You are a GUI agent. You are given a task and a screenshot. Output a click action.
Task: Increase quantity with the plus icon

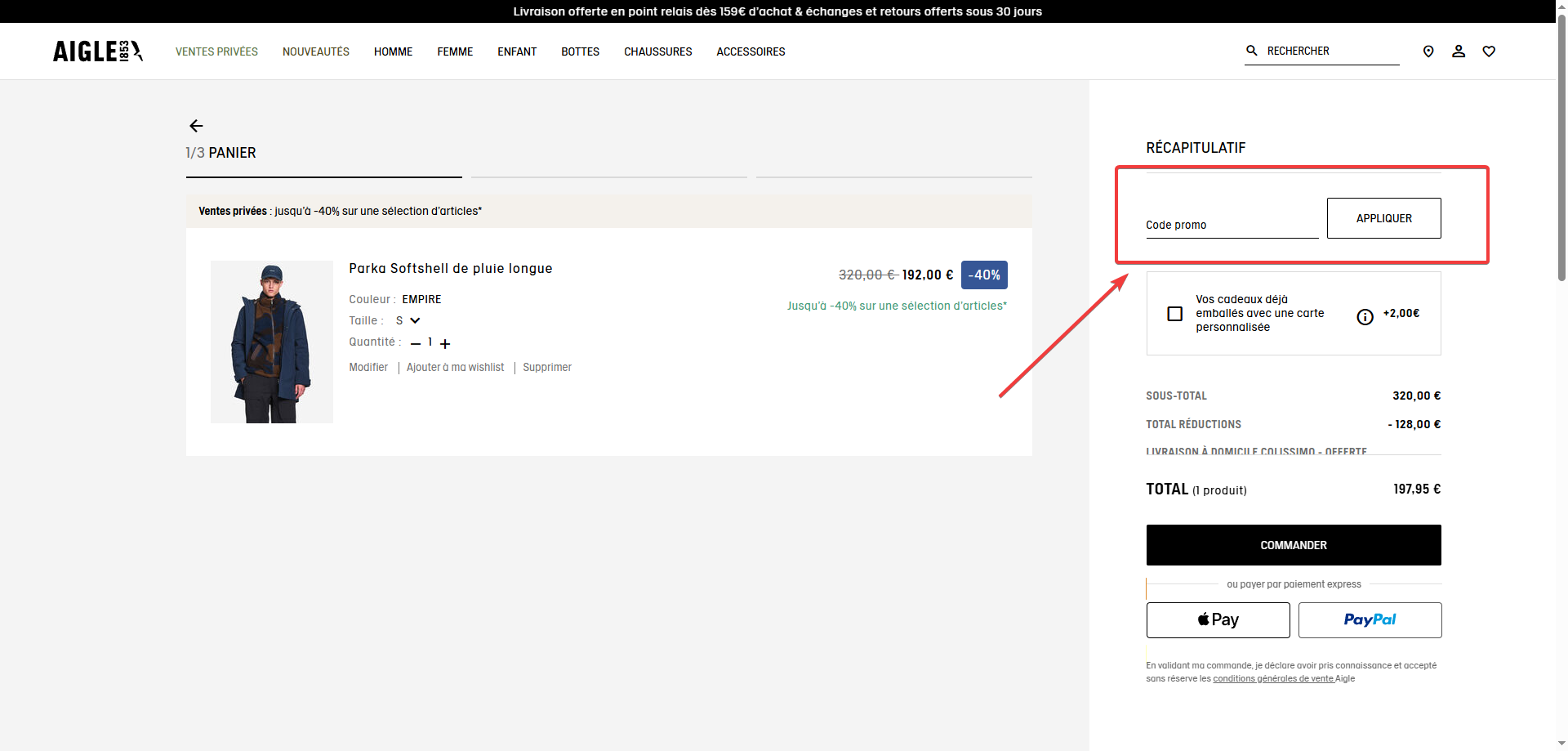(x=445, y=343)
